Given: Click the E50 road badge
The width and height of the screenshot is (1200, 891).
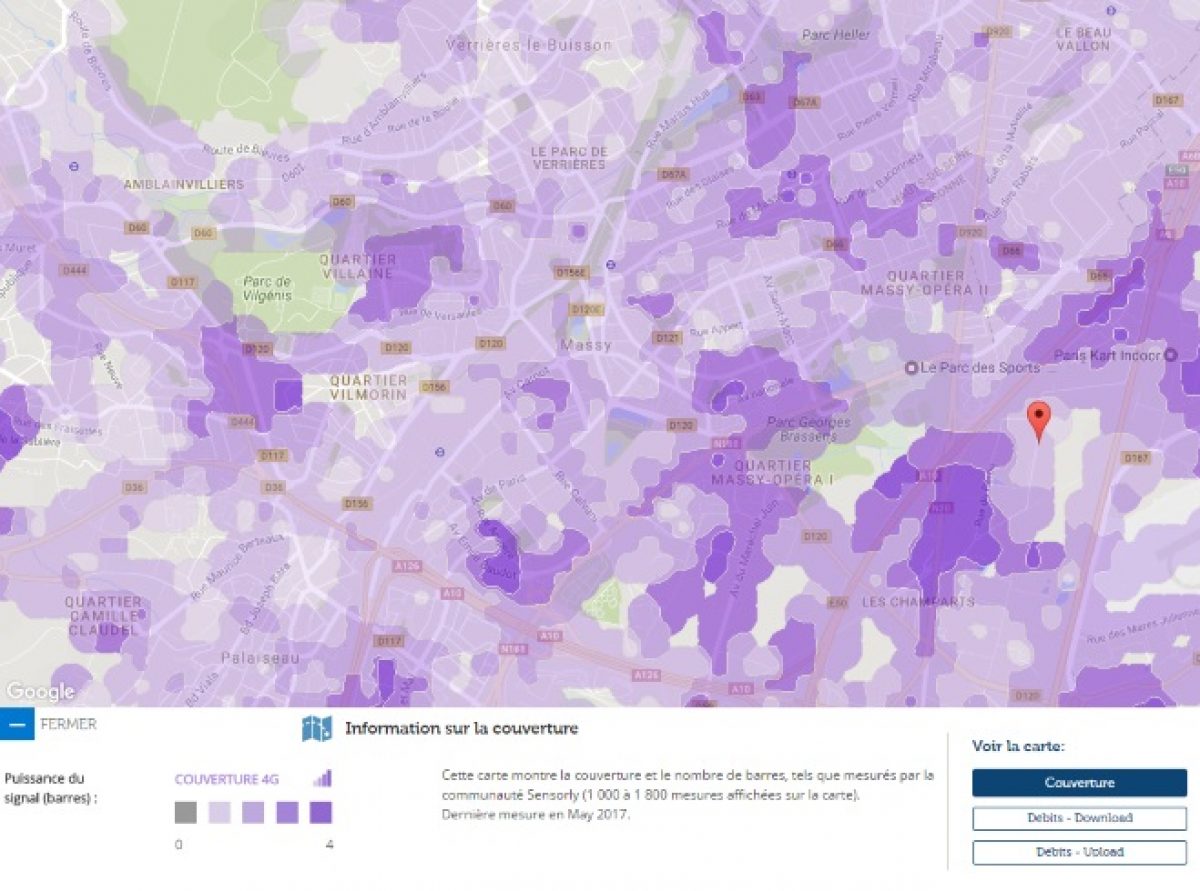Looking at the screenshot, I should [x=838, y=602].
